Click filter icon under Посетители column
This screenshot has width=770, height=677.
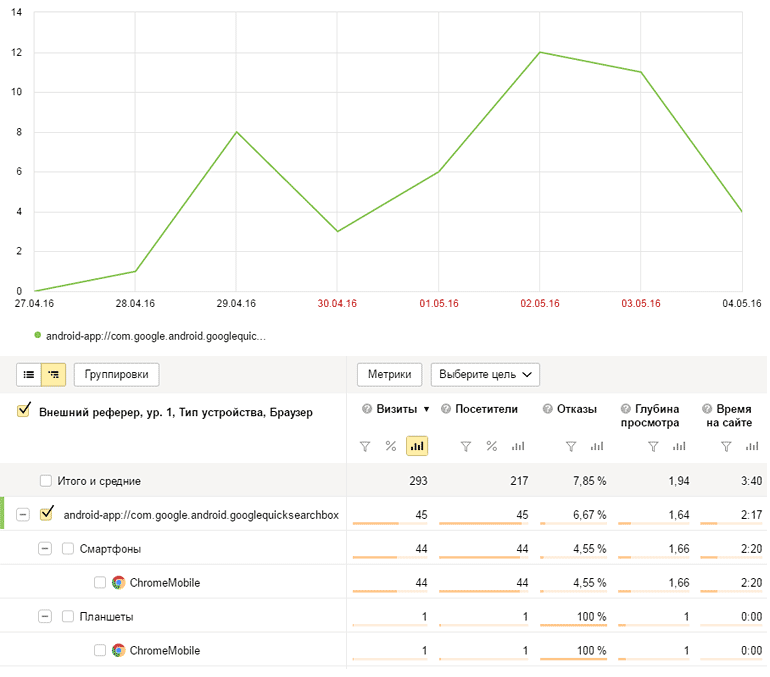464,446
